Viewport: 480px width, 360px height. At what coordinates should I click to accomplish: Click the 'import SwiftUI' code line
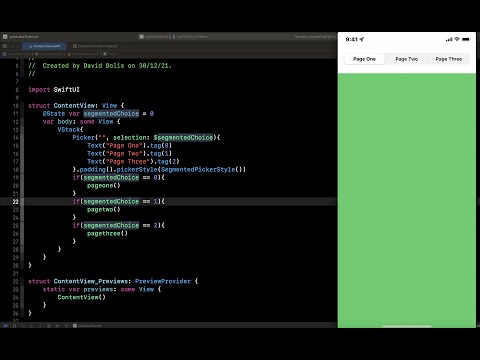click(54, 90)
